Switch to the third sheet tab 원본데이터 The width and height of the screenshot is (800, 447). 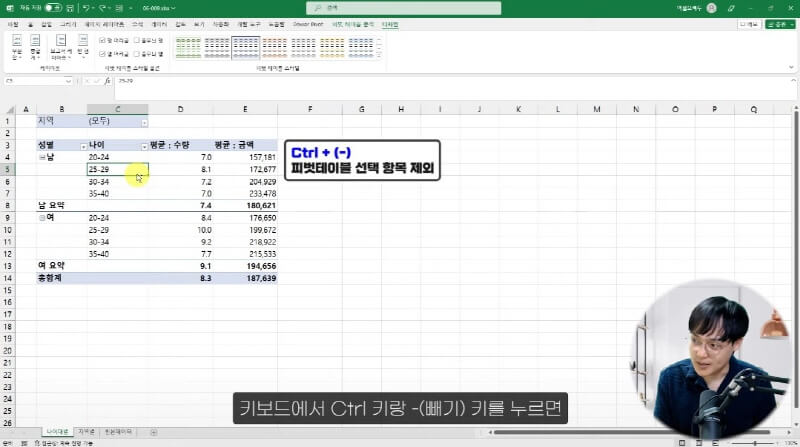[118, 432]
